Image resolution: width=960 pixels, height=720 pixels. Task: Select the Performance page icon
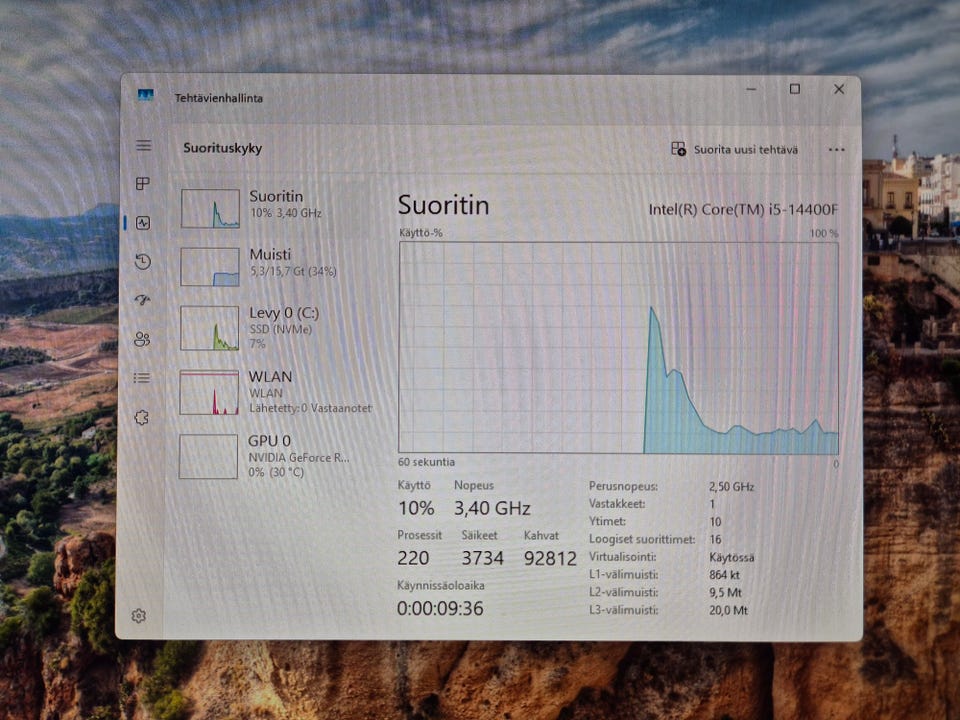(x=143, y=223)
